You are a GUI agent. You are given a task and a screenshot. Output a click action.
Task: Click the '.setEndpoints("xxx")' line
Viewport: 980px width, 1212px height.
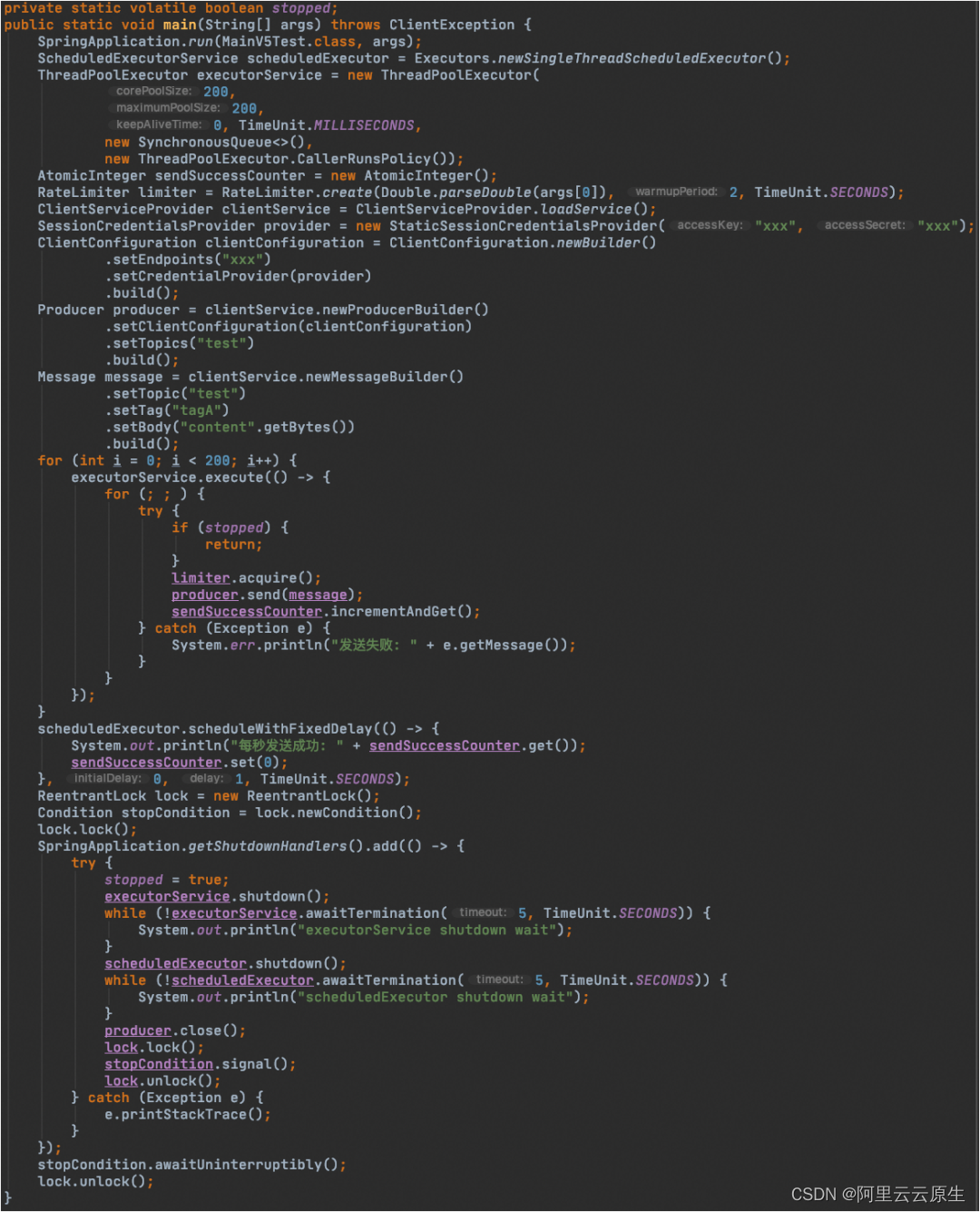tap(188, 260)
